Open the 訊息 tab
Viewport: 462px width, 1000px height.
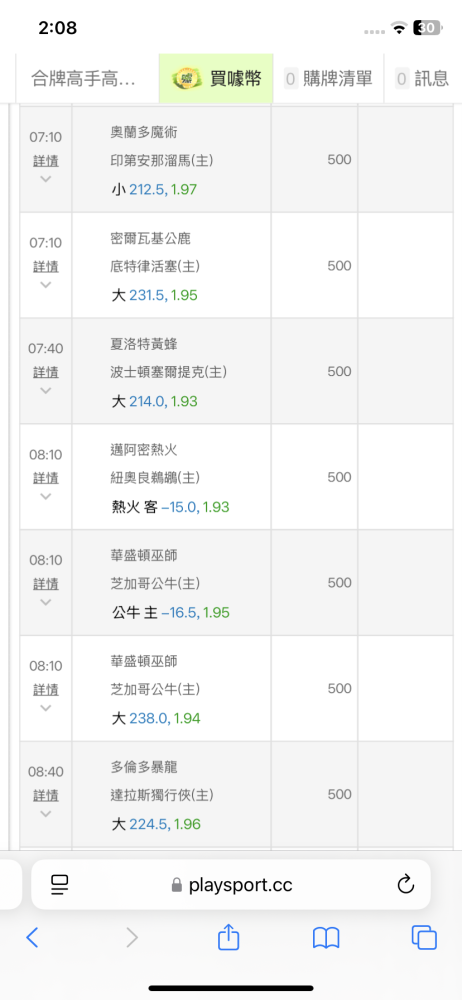[422, 78]
